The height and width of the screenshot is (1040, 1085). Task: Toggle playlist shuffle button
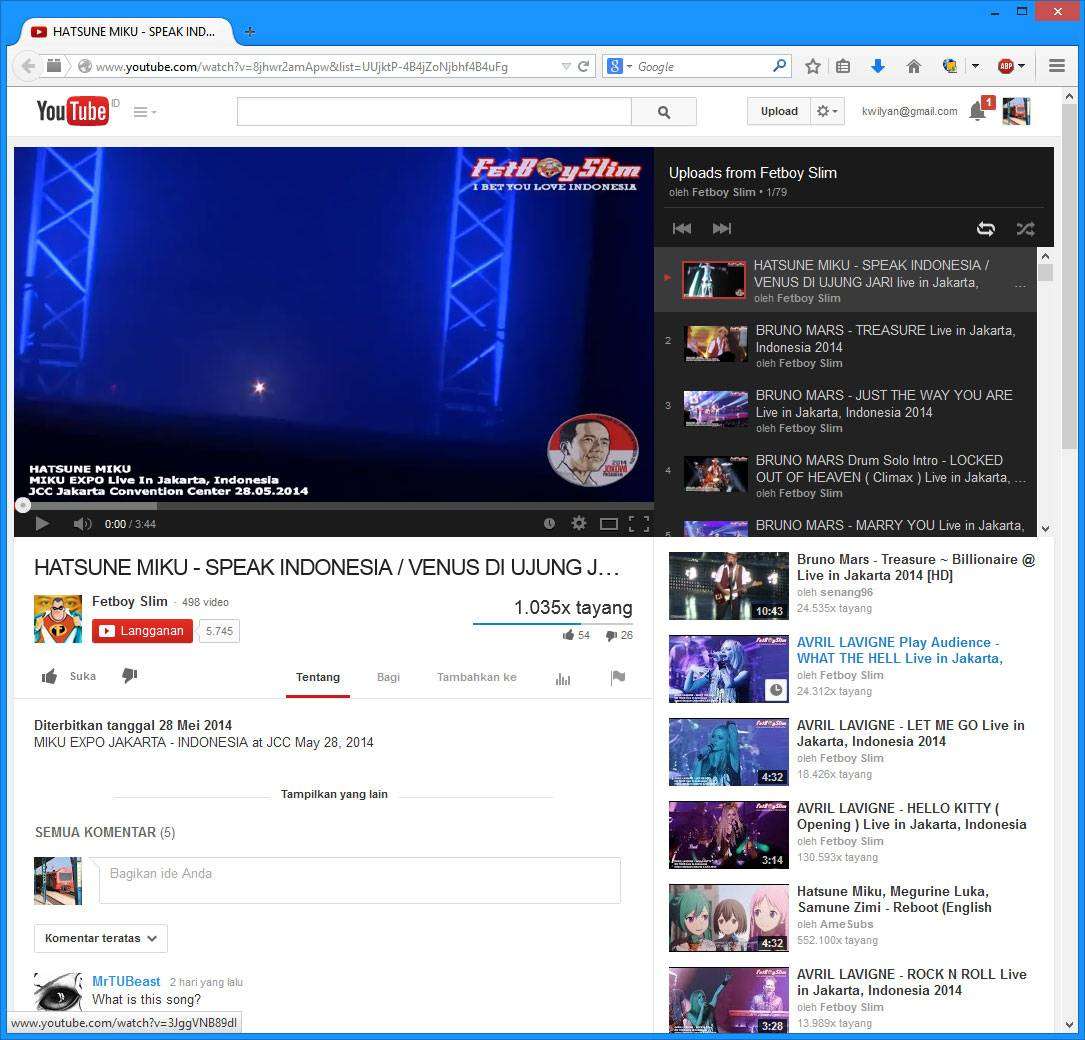tap(1025, 228)
